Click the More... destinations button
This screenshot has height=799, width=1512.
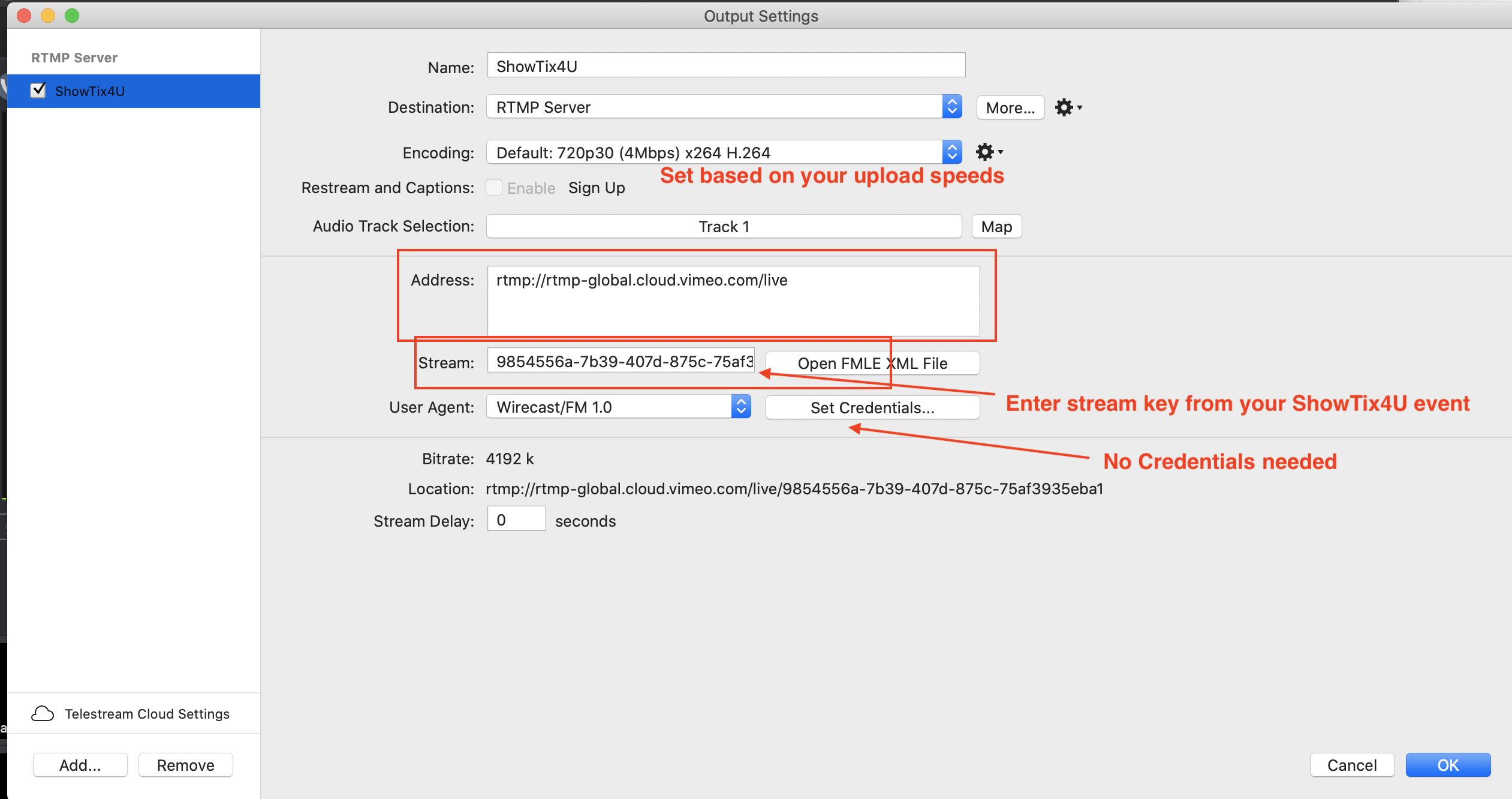1010,107
